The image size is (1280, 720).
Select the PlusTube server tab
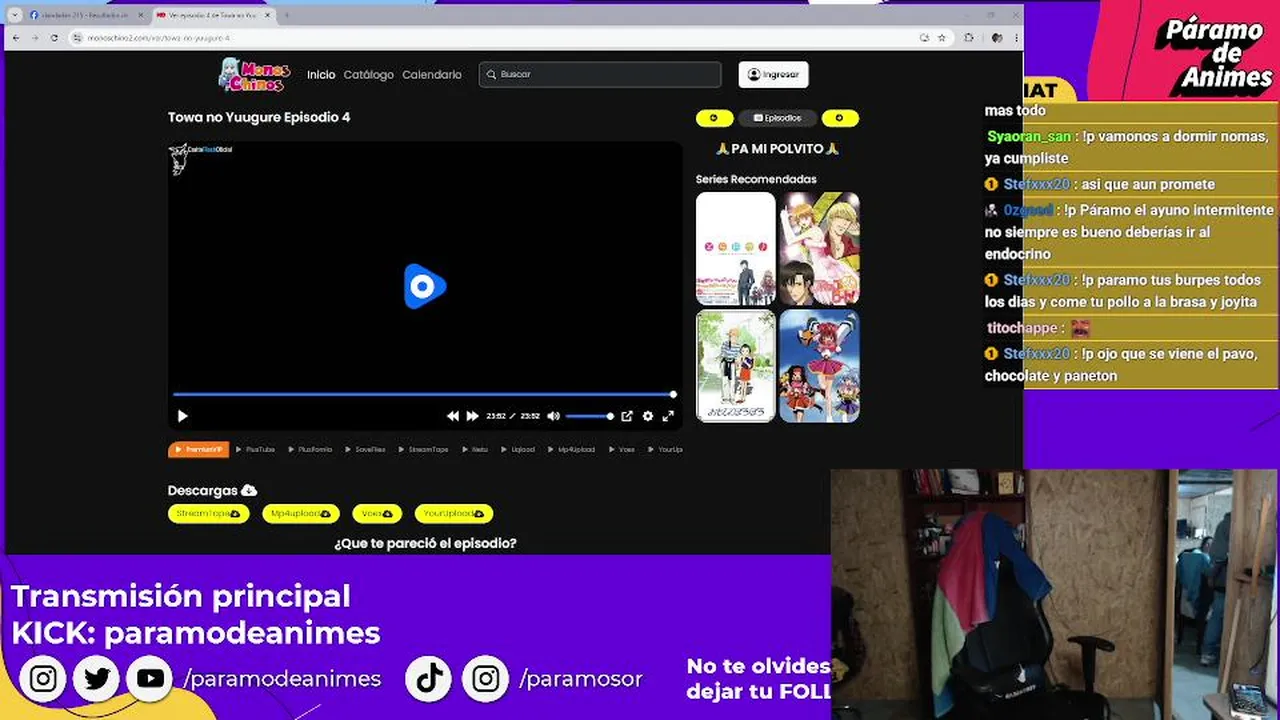[x=254, y=450]
